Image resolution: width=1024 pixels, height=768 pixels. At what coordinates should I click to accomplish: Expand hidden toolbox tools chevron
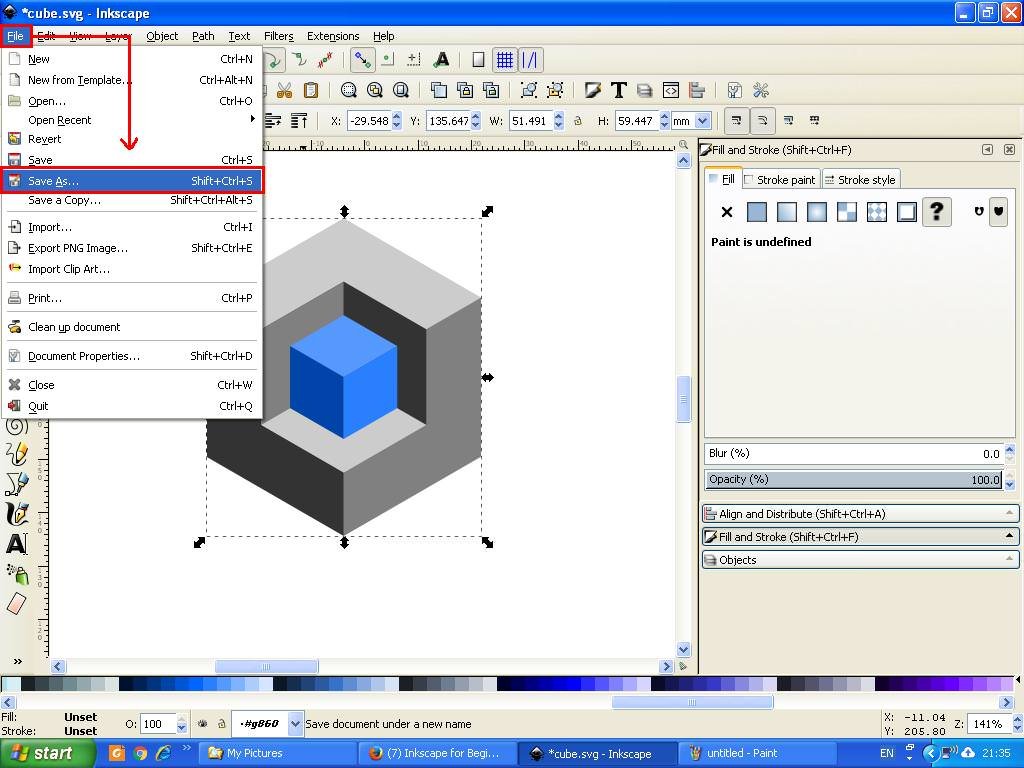18,661
